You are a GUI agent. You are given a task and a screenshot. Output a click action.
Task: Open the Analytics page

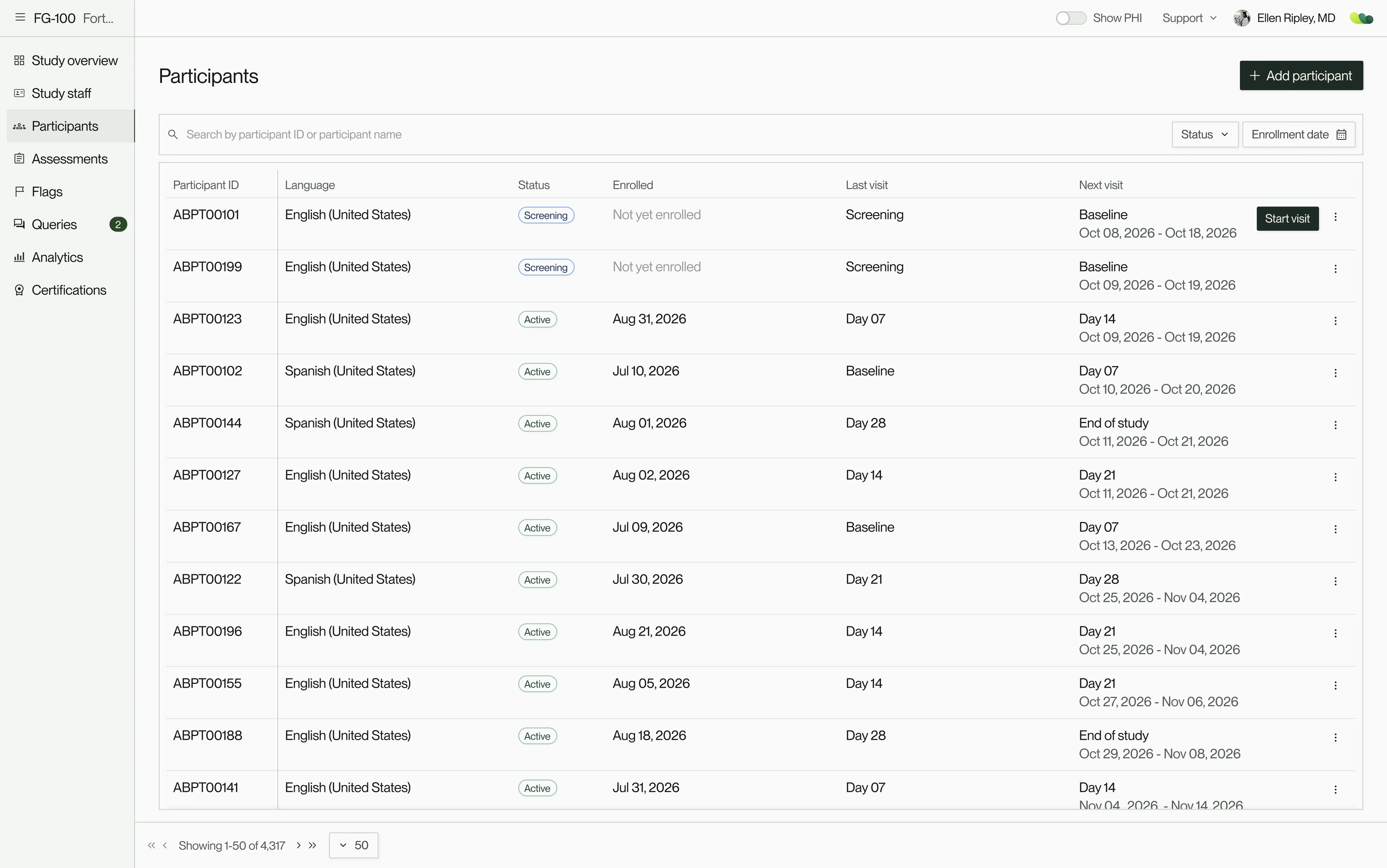70,257
